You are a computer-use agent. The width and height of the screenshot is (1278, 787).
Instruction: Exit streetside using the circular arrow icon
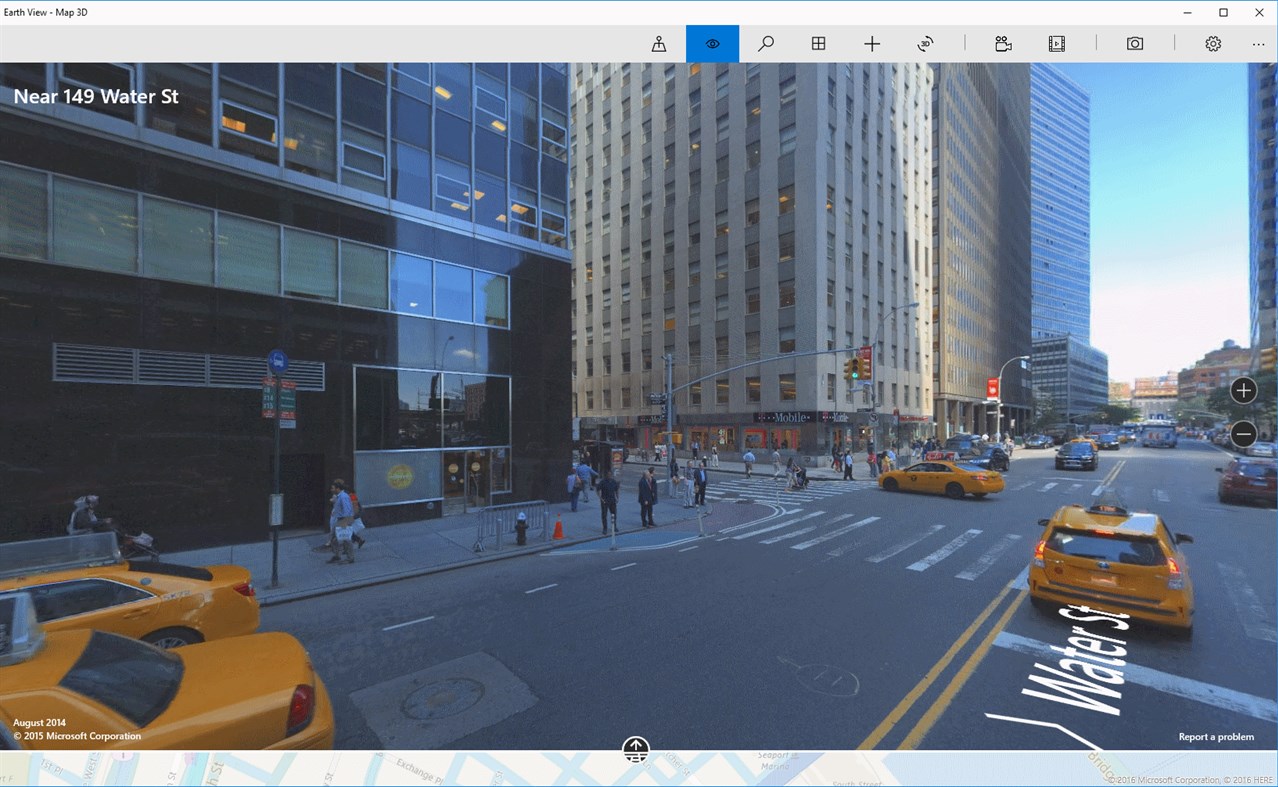click(x=925, y=43)
